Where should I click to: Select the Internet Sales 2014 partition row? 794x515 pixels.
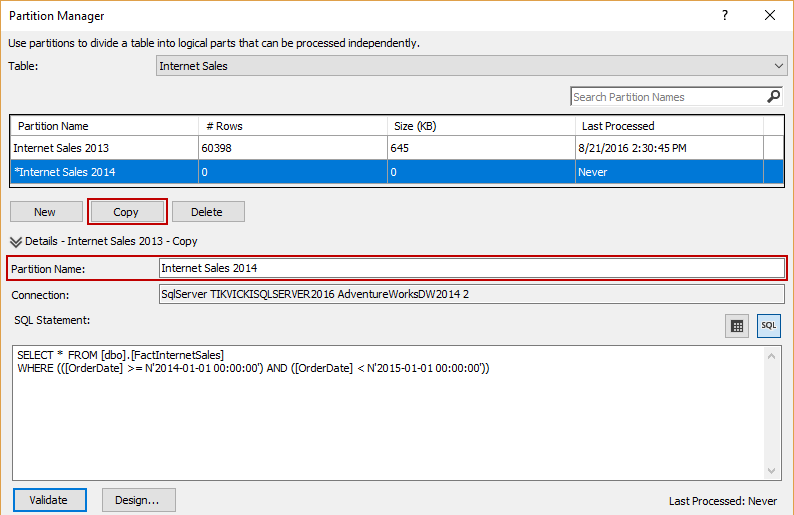[100, 172]
